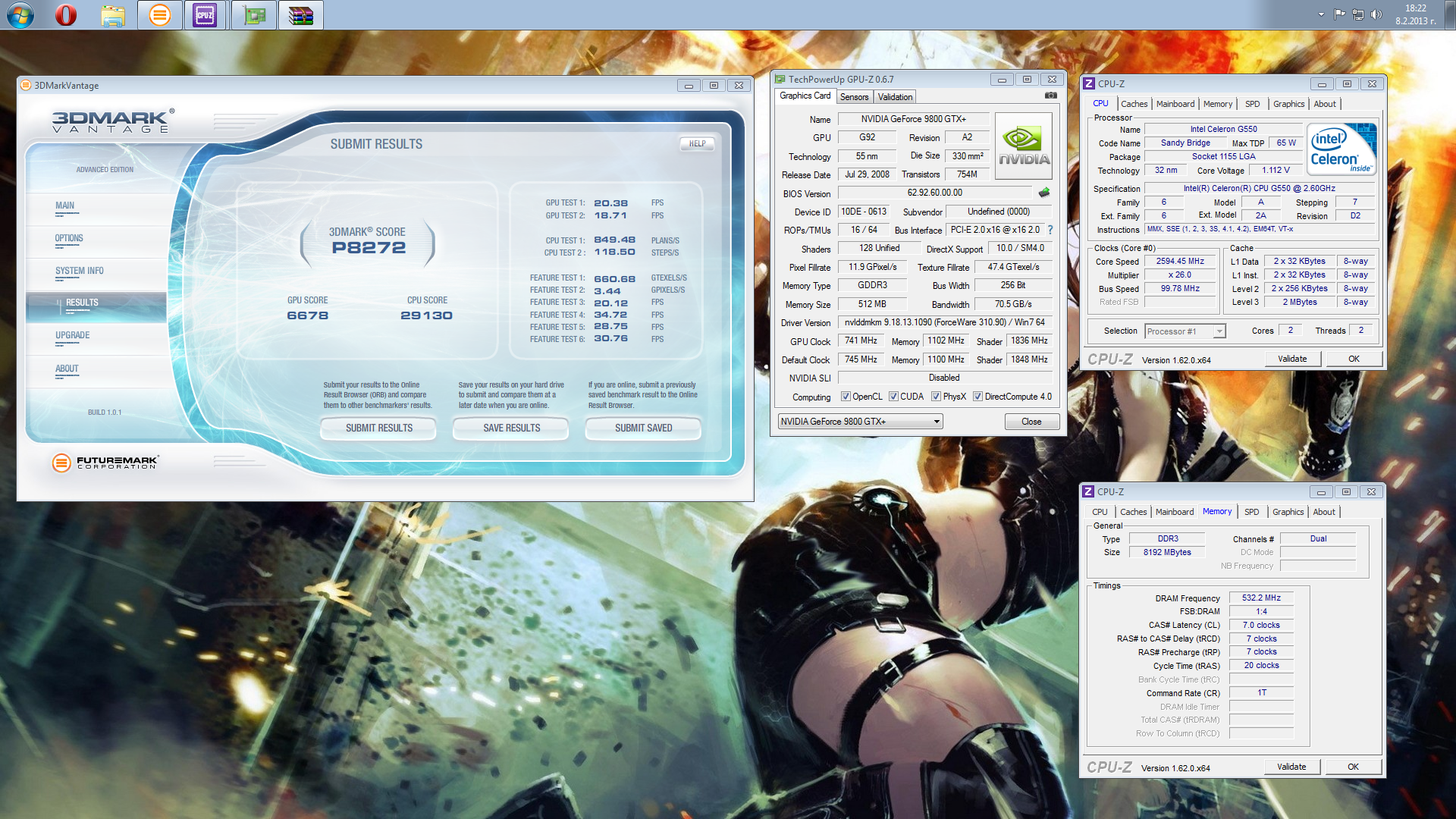This screenshot has width=1456, height=819.
Task: Click the GPU-Z screenshot camera icon
Action: point(1050,96)
